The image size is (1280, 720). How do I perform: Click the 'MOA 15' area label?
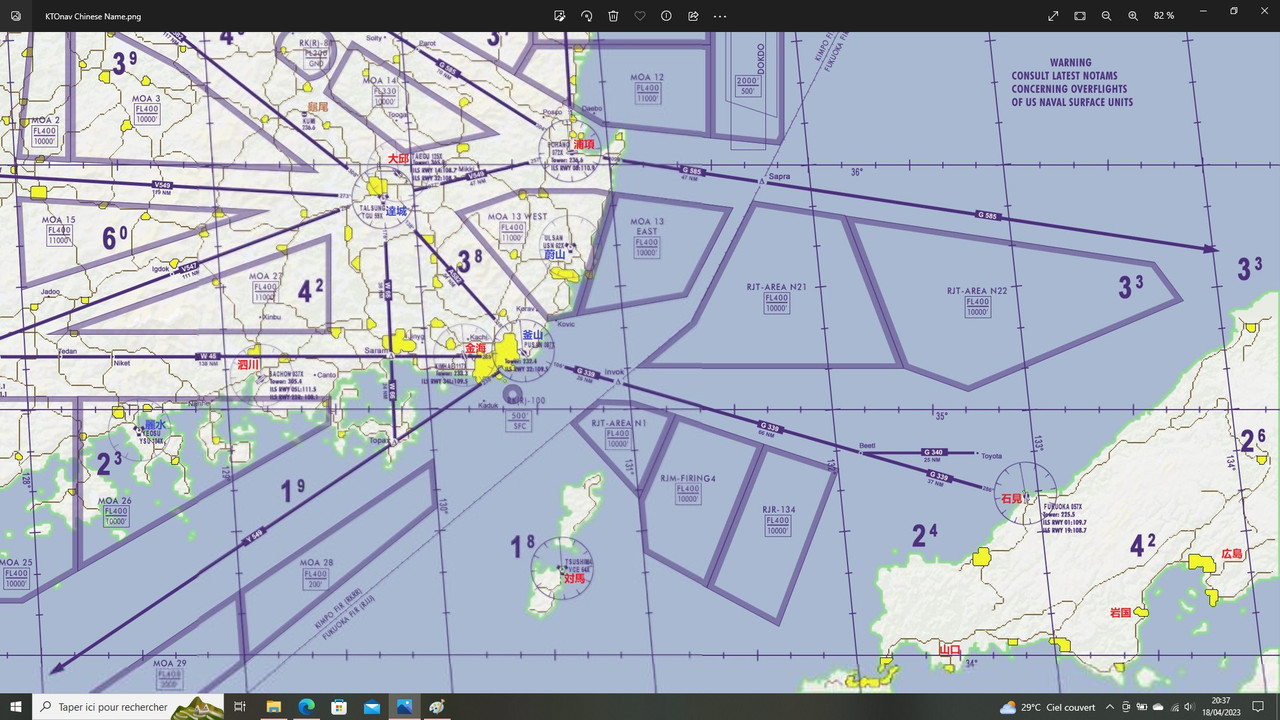point(58,219)
